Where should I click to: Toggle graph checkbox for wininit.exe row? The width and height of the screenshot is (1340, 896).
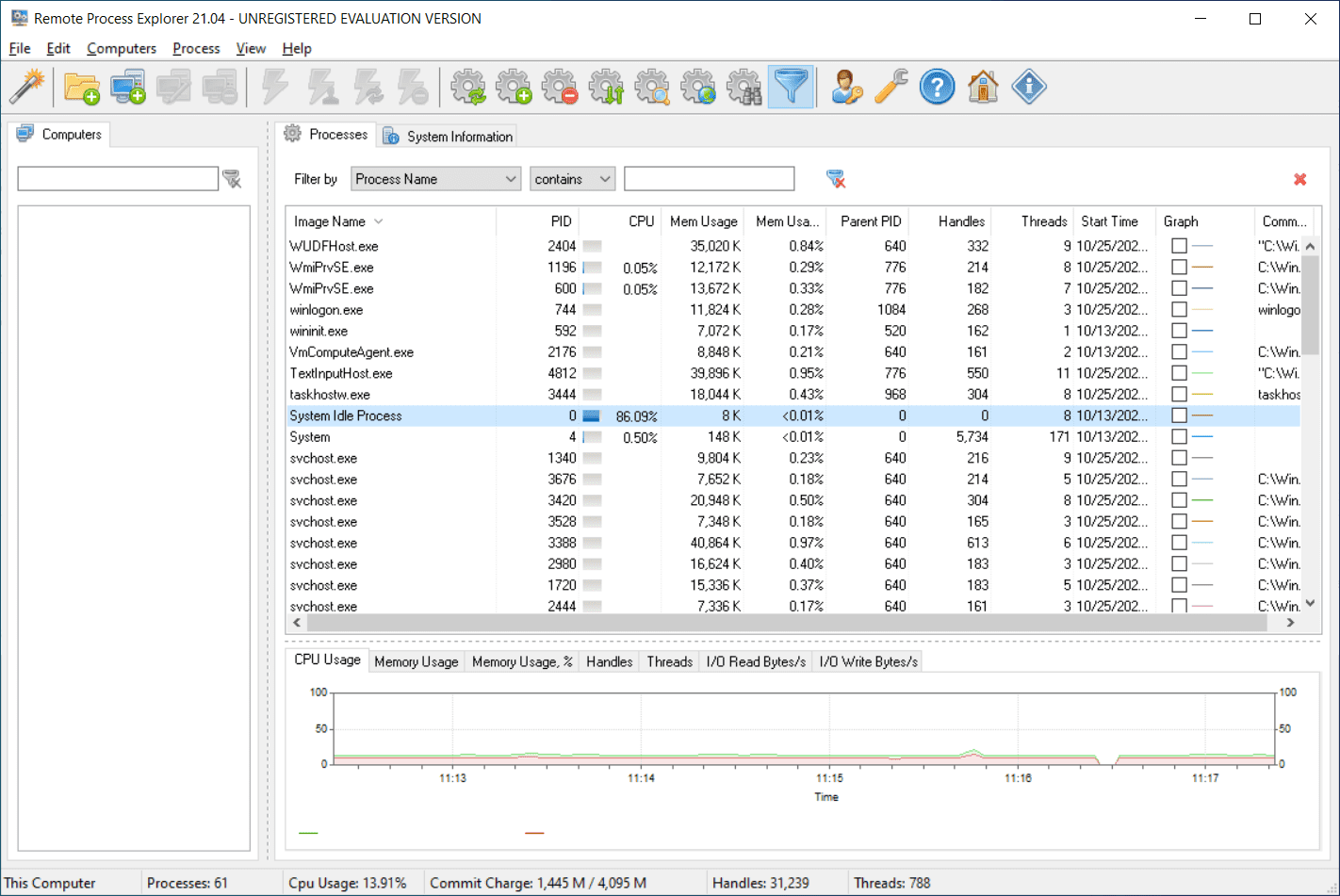pyautogui.click(x=1179, y=331)
